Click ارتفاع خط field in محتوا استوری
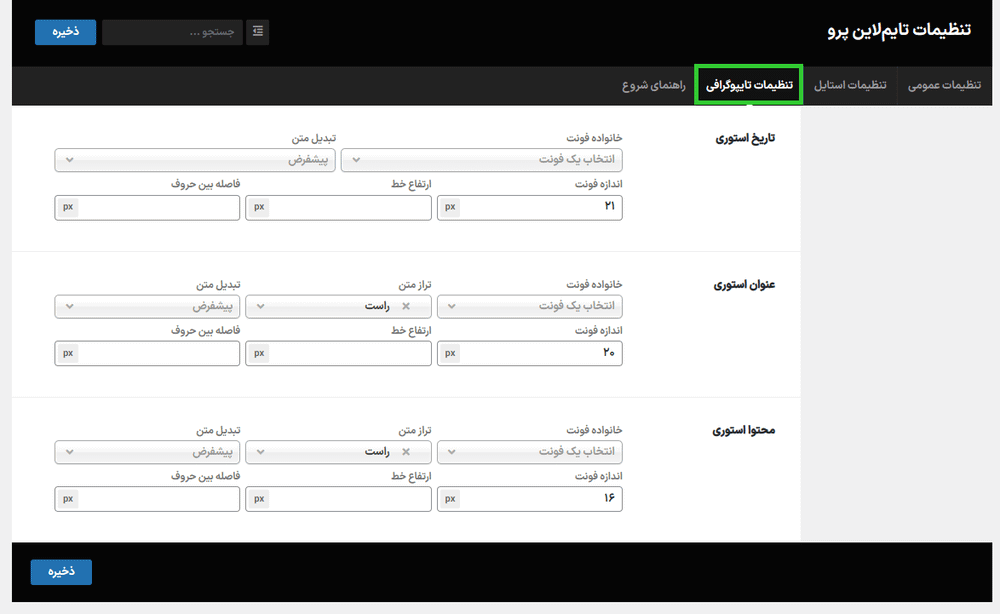Screen dimensions: 1000x614 coord(338,499)
